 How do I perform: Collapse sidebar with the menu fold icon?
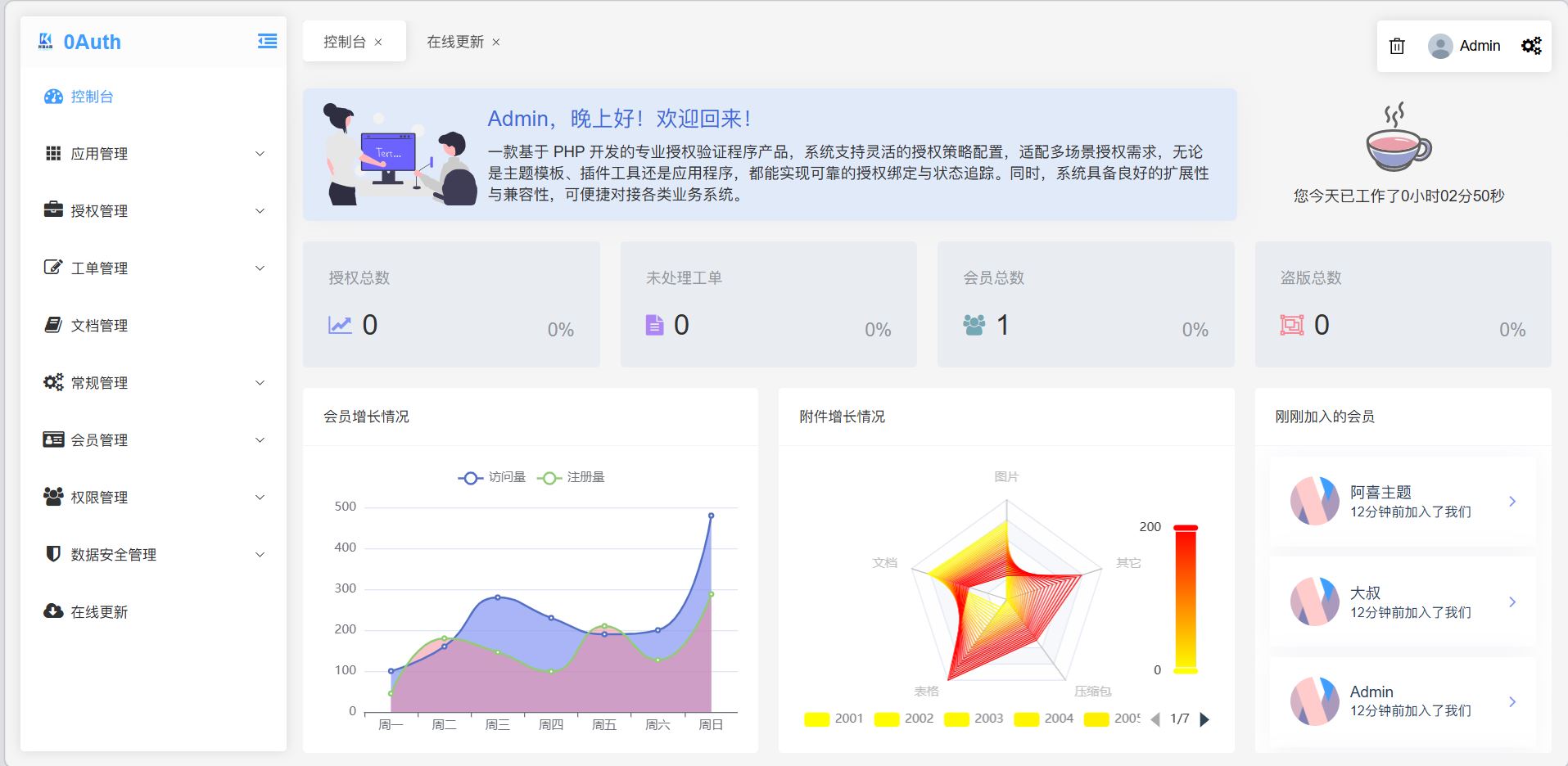(267, 41)
